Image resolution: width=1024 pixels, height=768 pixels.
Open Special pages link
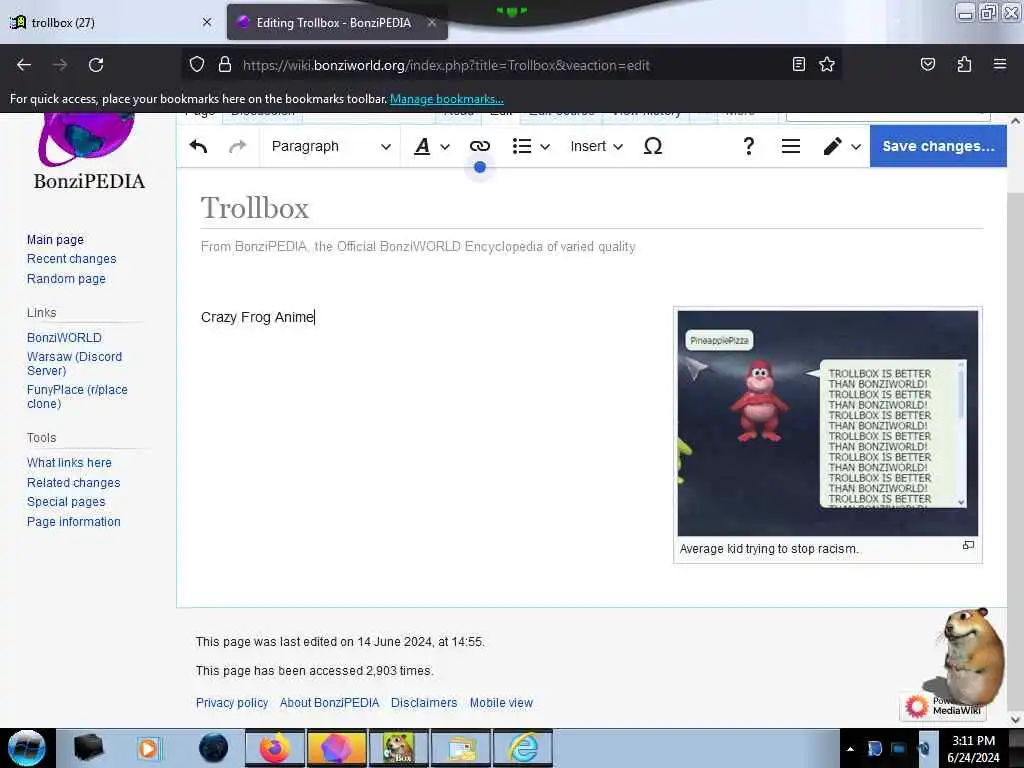pyautogui.click(x=66, y=502)
